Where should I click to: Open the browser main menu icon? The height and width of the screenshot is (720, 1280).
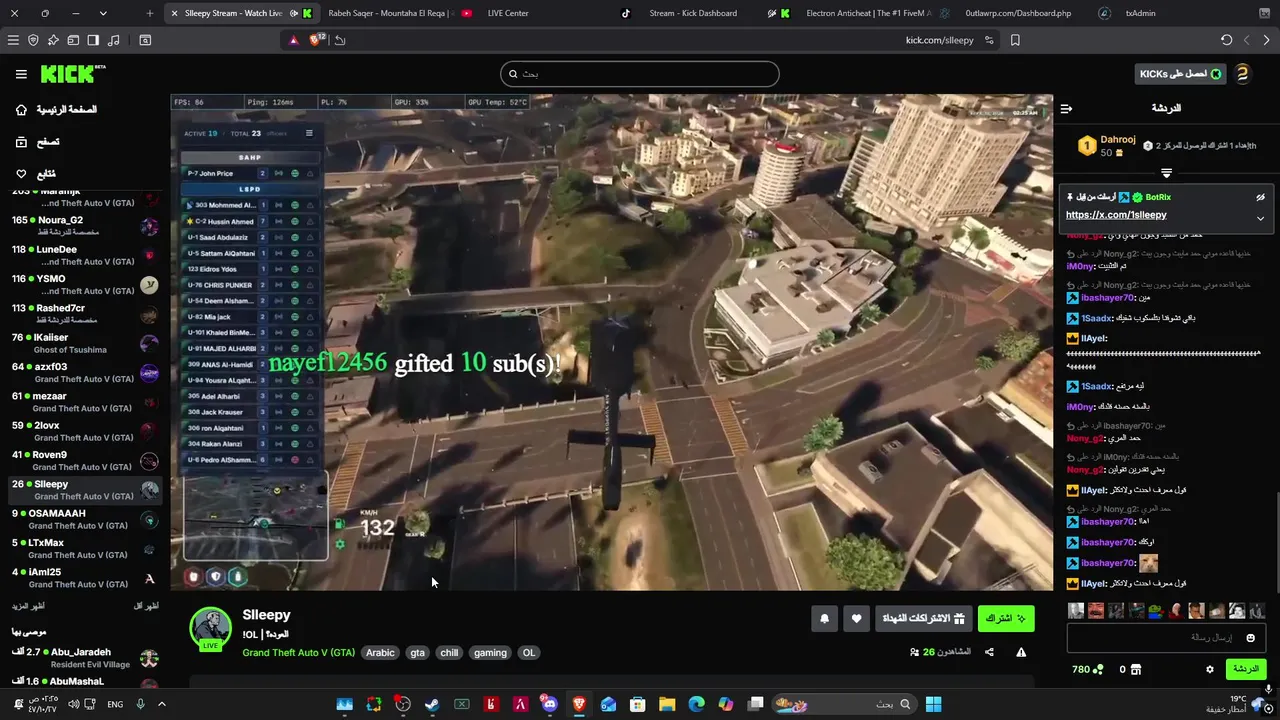(13, 40)
